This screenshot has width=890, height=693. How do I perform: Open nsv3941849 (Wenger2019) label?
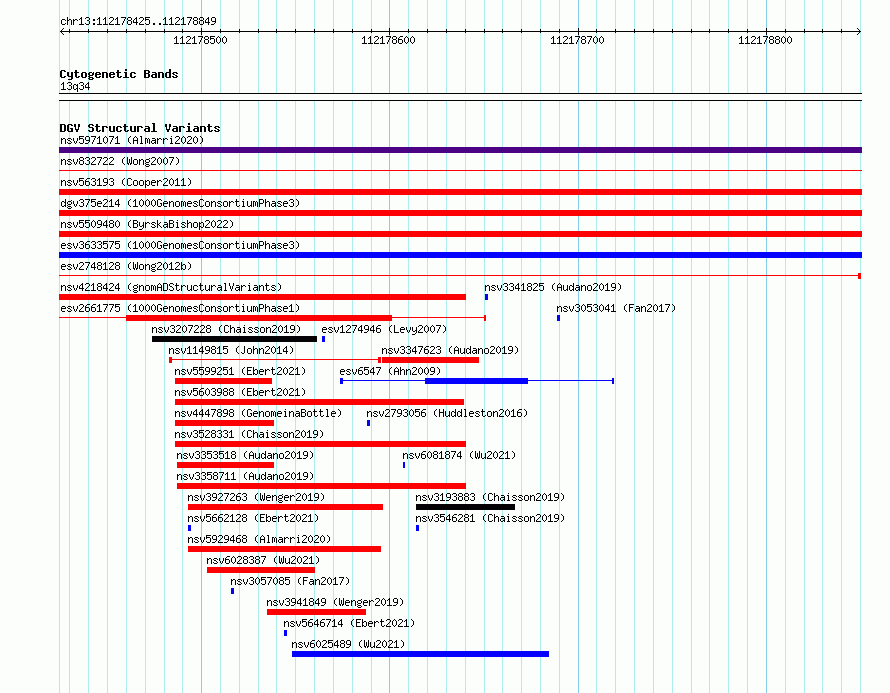pyautogui.click(x=335, y=602)
